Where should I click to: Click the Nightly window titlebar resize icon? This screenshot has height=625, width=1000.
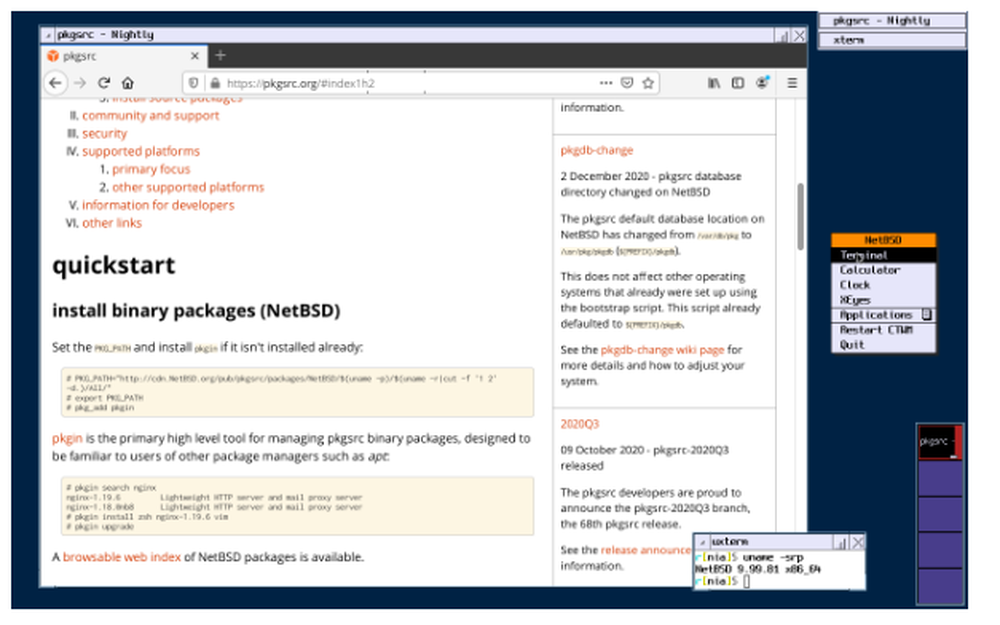pos(783,36)
